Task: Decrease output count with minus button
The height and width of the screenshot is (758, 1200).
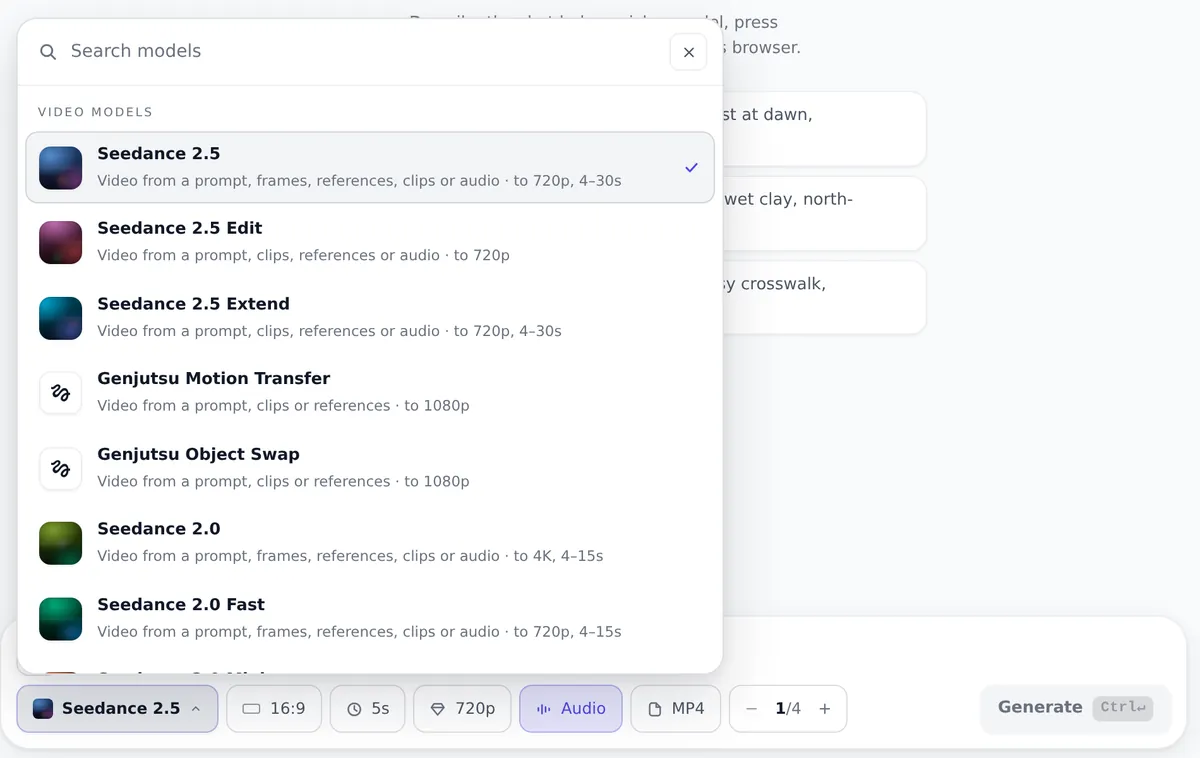Action: (x=751, y=709)
